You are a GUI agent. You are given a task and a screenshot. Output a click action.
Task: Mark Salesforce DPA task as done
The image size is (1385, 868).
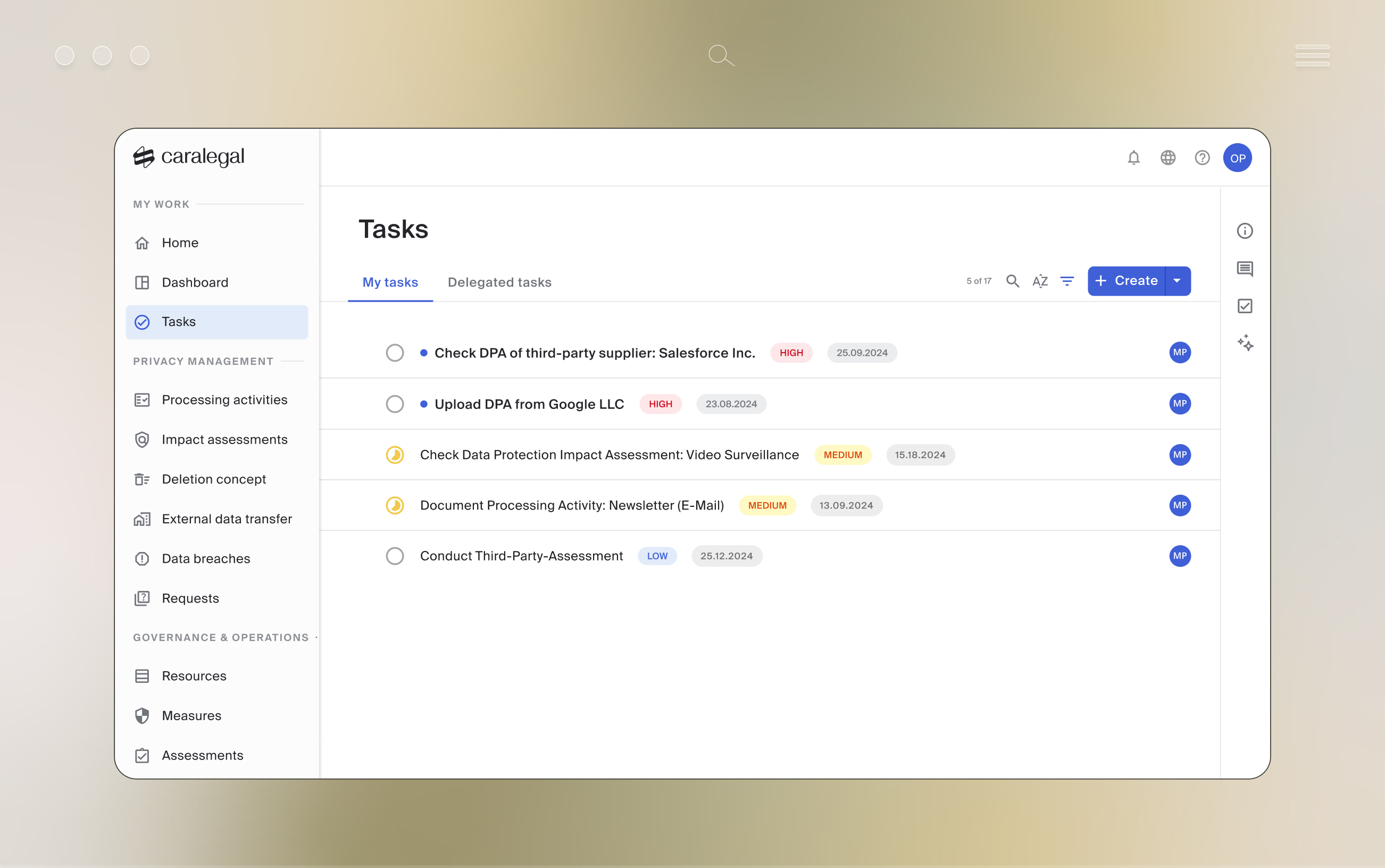coord(394,353)
